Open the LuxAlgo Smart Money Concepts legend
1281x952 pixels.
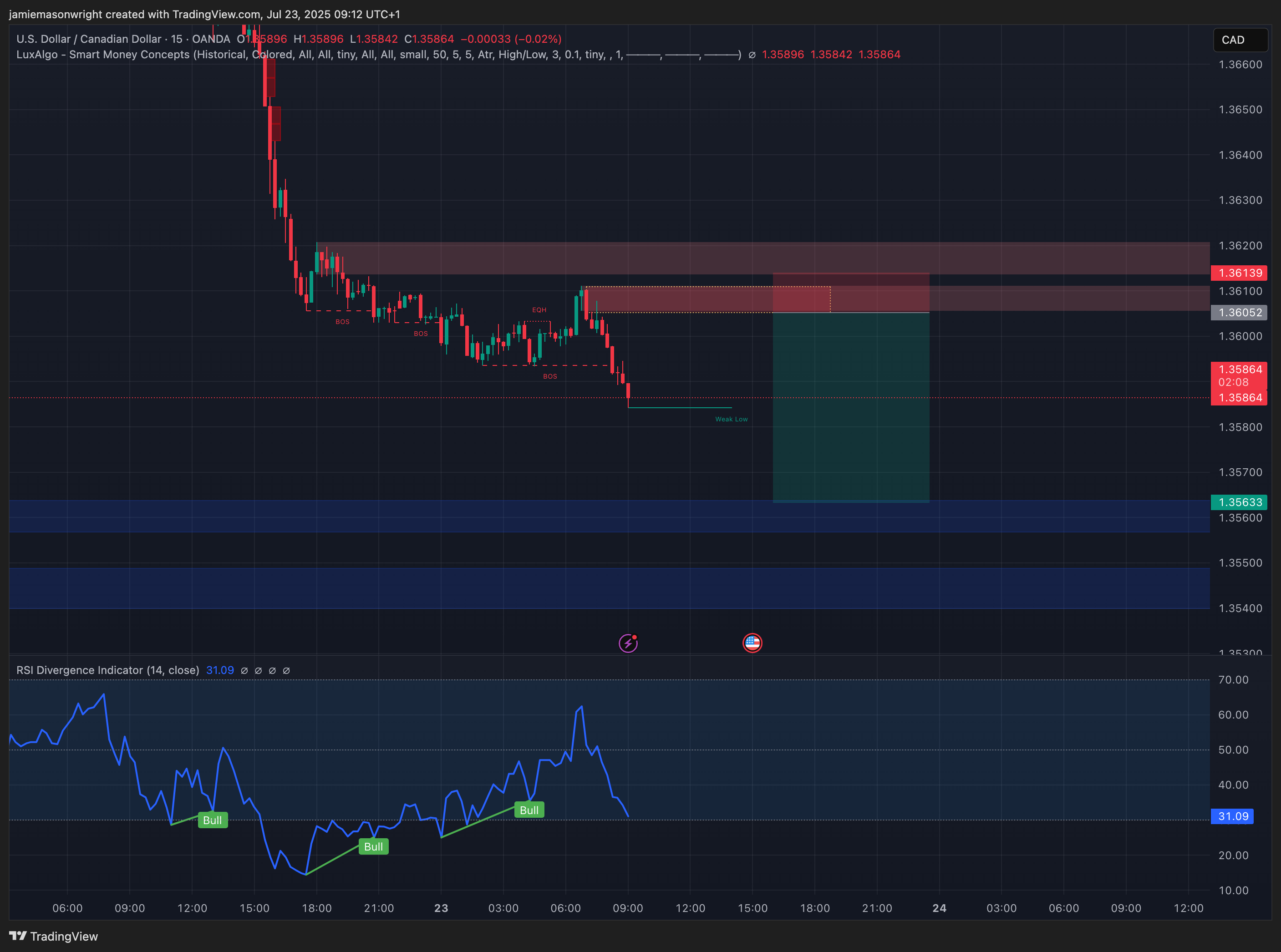[x=378, y=54]
